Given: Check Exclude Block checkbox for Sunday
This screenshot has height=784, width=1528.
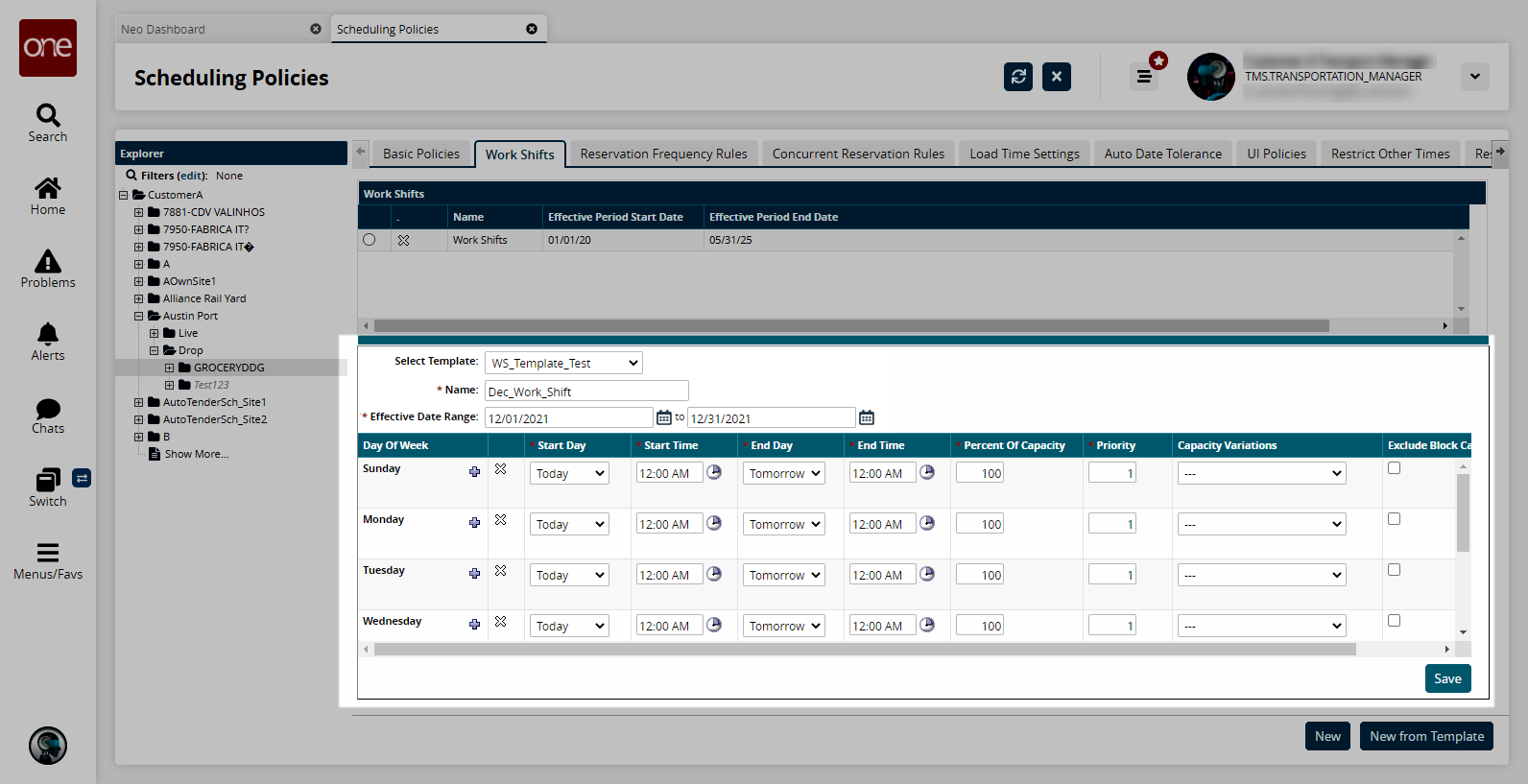Looking at the screenshot, I should click(x=1394, y=468).
